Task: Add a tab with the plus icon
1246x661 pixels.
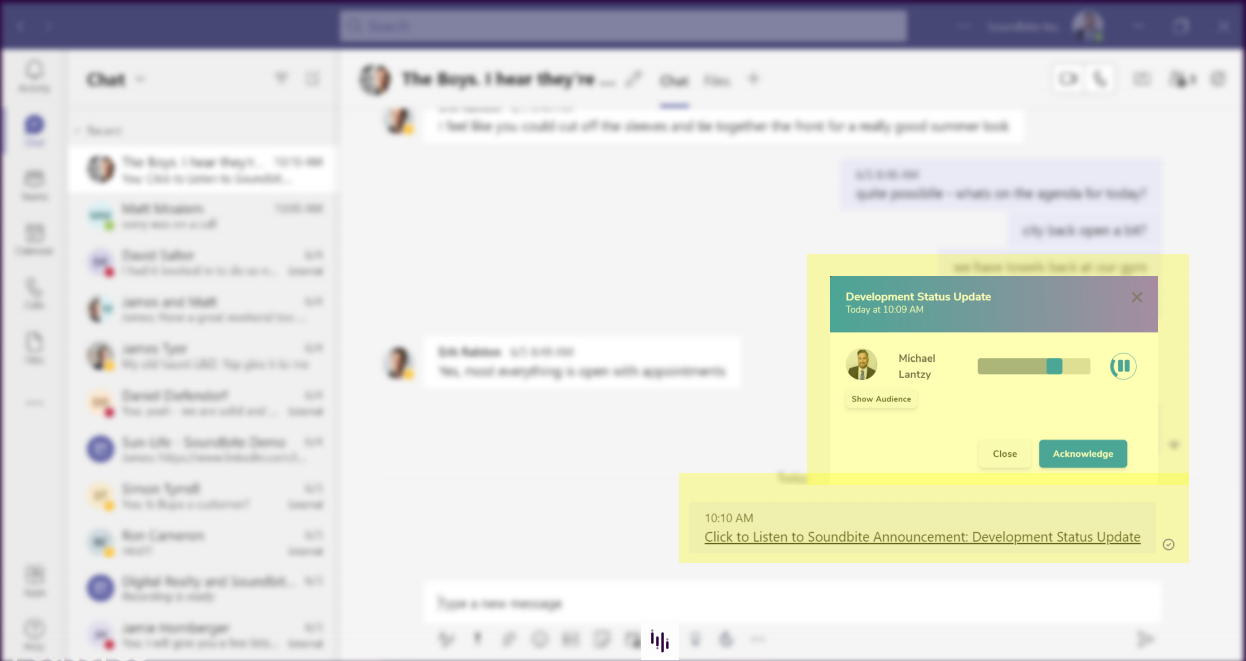Action: (754, 79)
